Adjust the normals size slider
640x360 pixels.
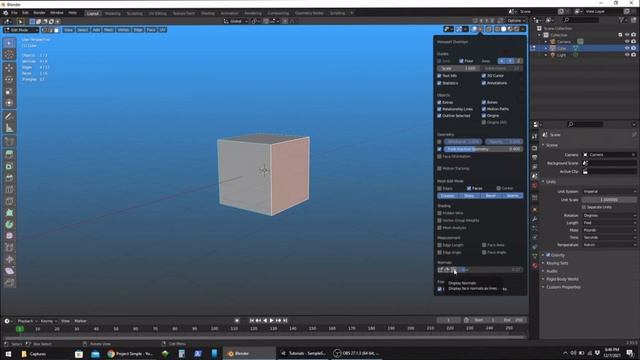coord(491,269)
